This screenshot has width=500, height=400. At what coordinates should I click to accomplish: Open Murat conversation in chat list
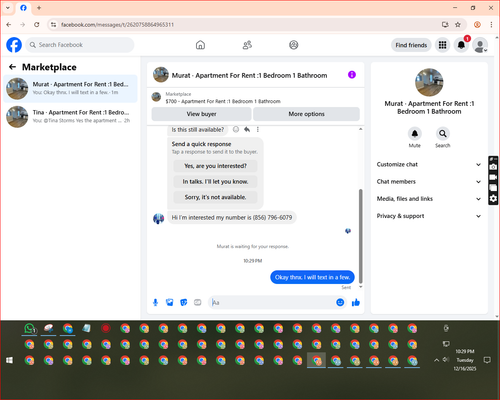(x=70, y=88)
